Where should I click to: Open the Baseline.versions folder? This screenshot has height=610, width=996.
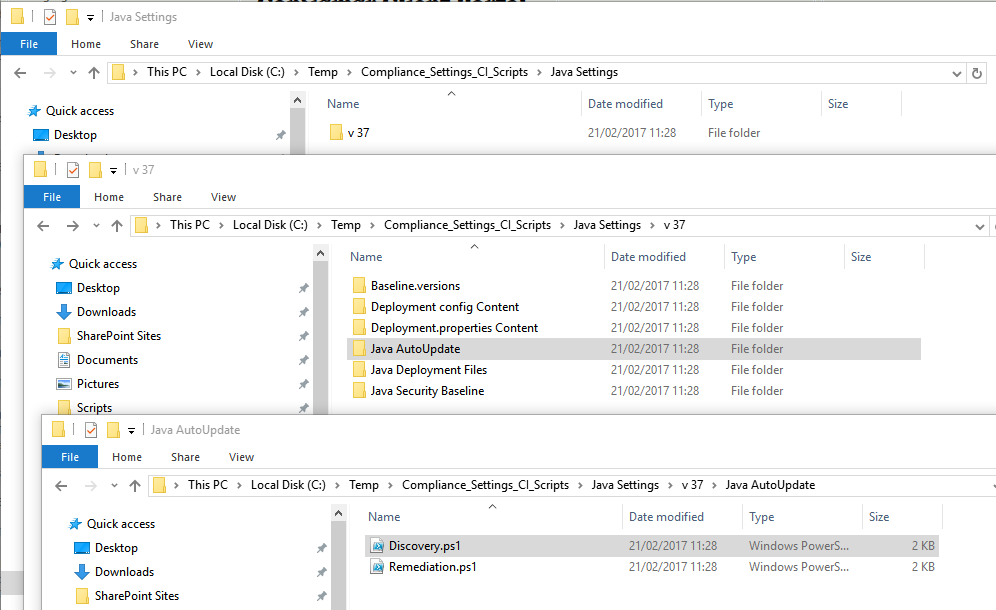click(415, 286)
